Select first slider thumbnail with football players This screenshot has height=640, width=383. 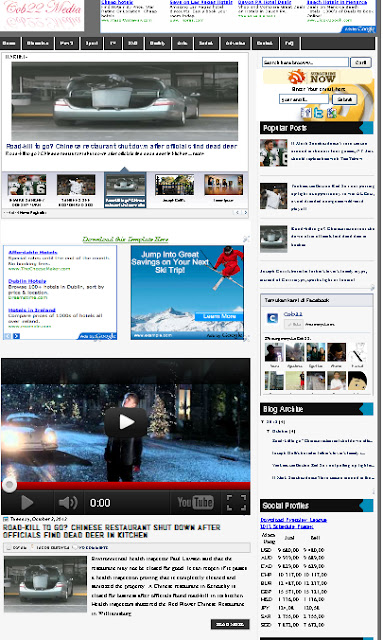[27, 184]
